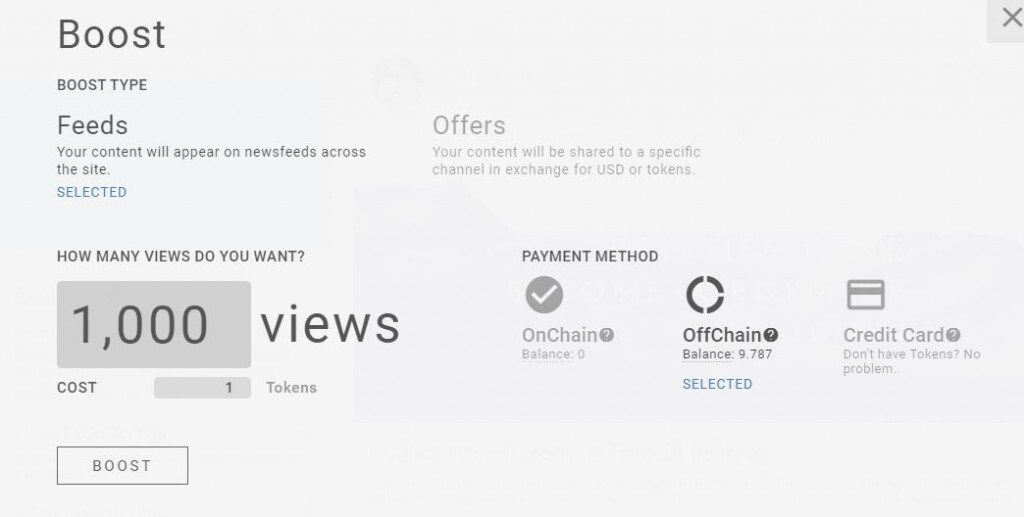1024x517 pixels.
Task: Click the Offers description about specific channel
Action: pyautogui.click(x=566, y=161)
